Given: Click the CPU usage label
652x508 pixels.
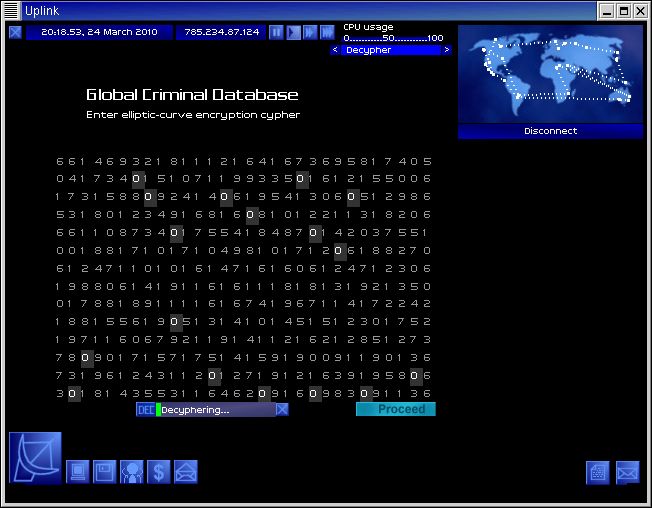Looking at the screenshot, I should [368, 27].
